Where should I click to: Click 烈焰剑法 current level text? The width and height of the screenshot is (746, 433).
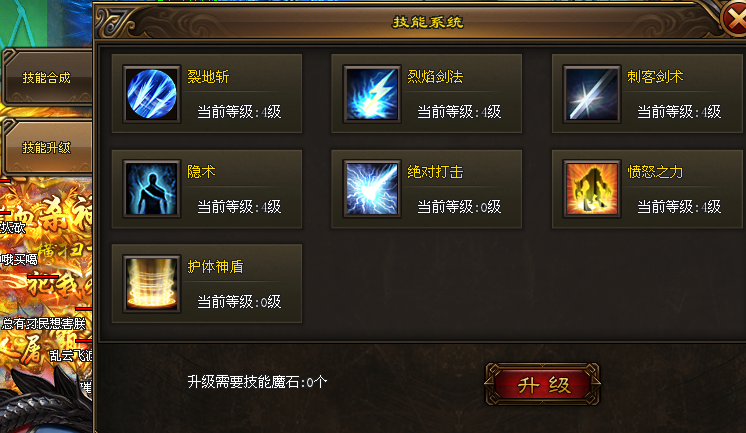459,112
